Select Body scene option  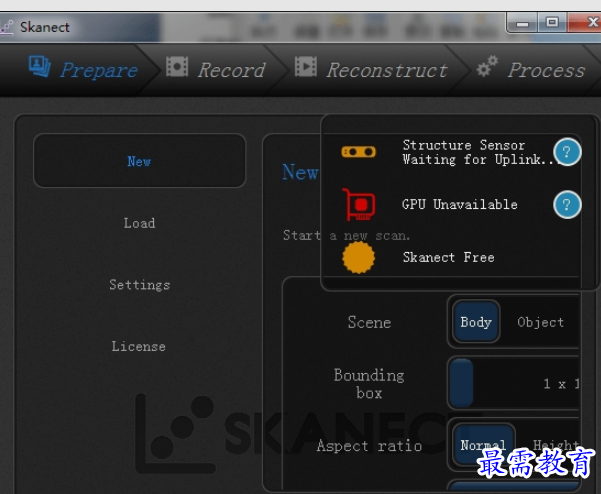476,322
